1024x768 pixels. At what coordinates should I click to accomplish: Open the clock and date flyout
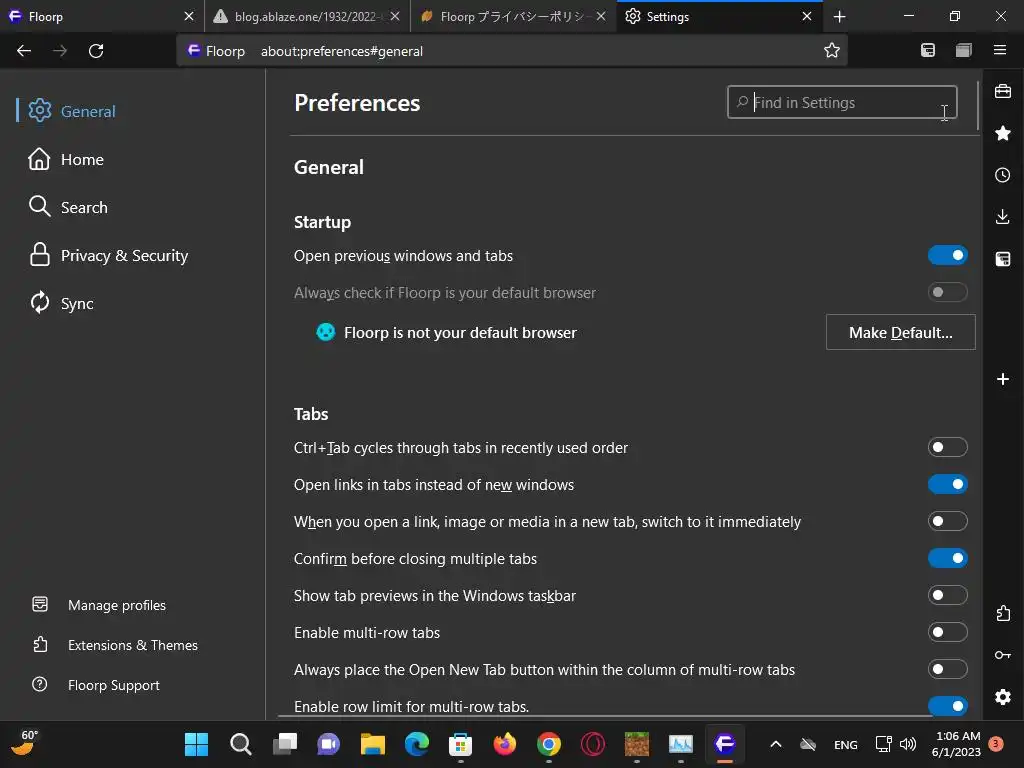click(957, 744)
